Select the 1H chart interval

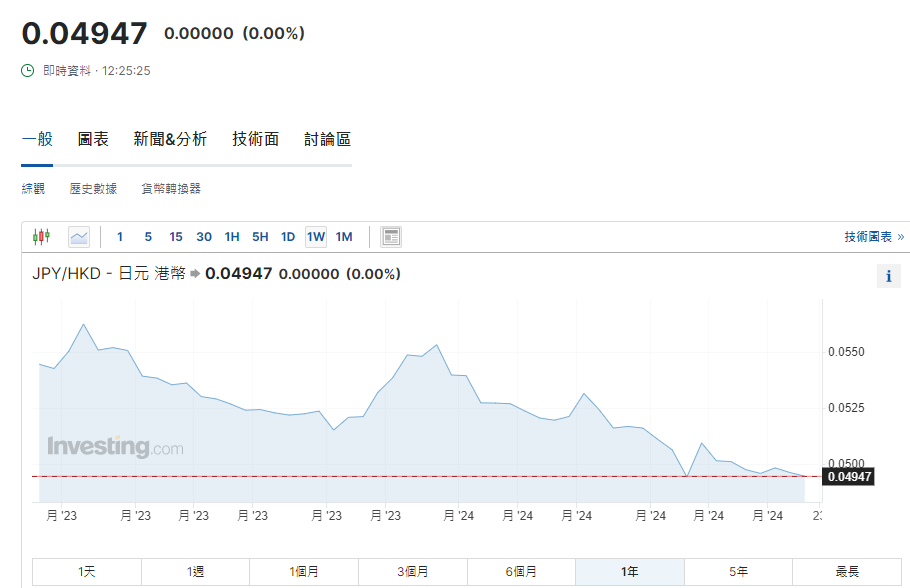pos(232,237)
